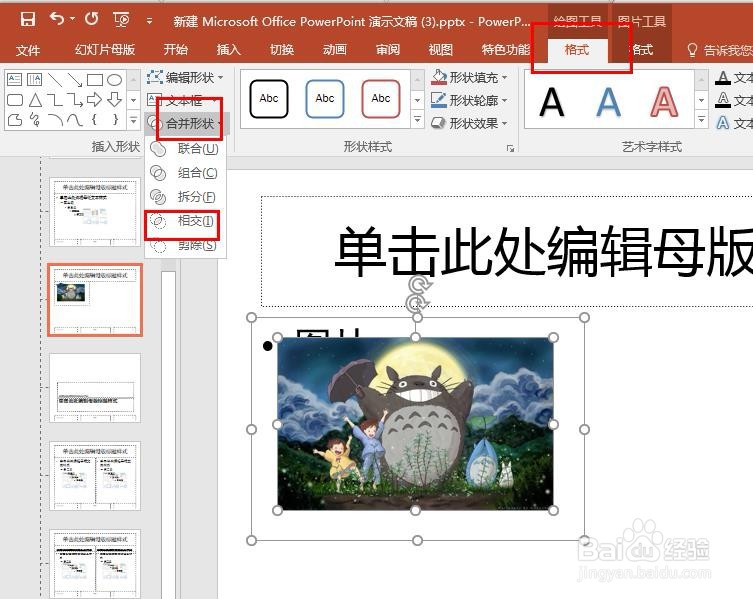Select the elbow connector shape
Screen dimensions: 753x599
55,100
